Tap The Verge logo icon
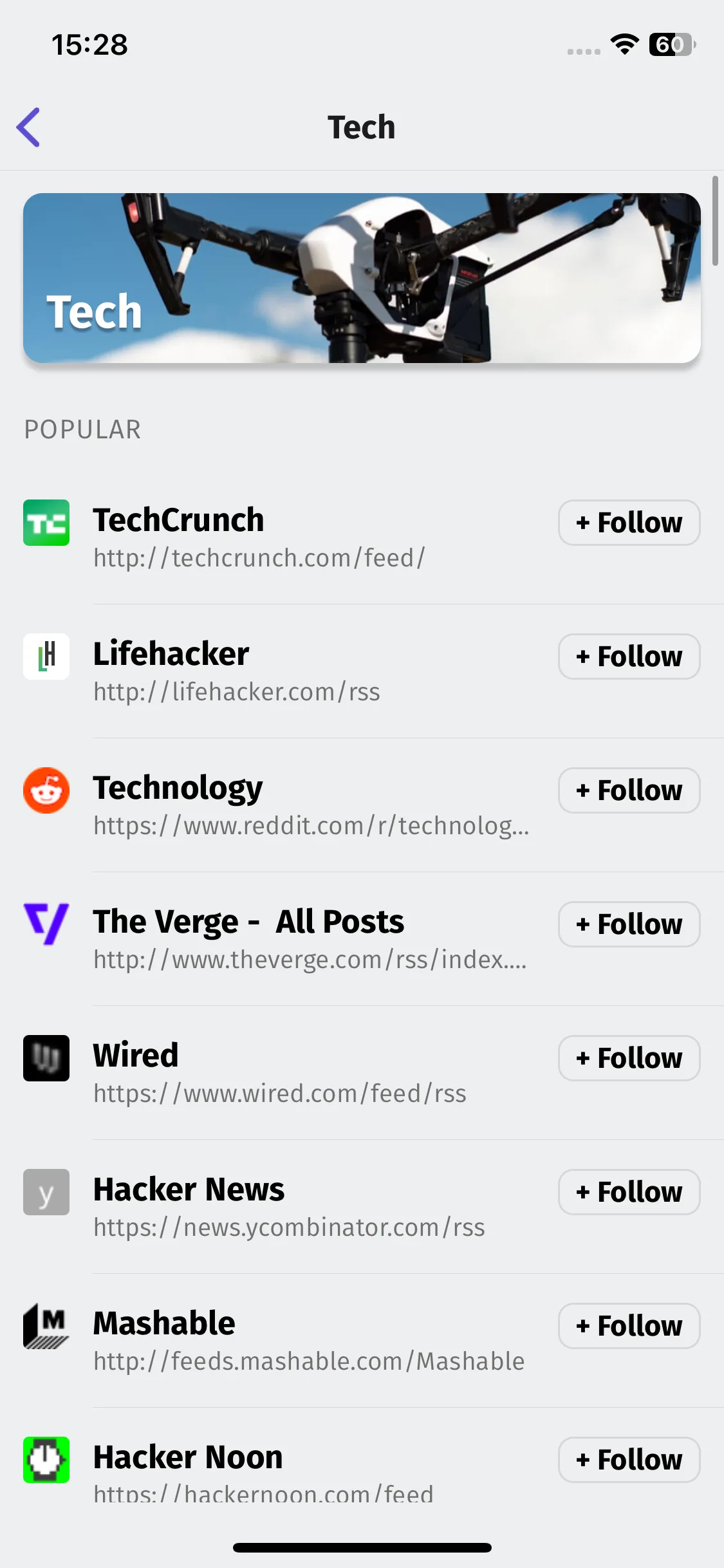 [46, 924]
